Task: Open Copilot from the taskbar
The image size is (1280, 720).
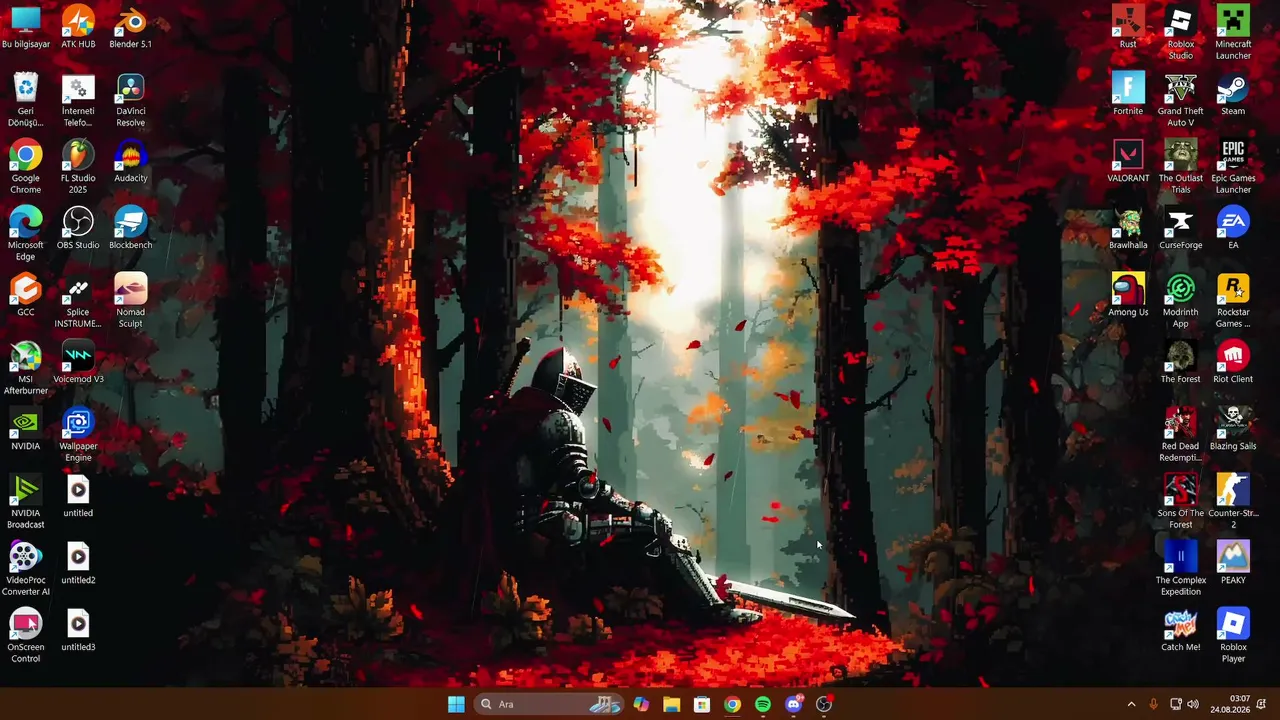Action: point(641,704)
